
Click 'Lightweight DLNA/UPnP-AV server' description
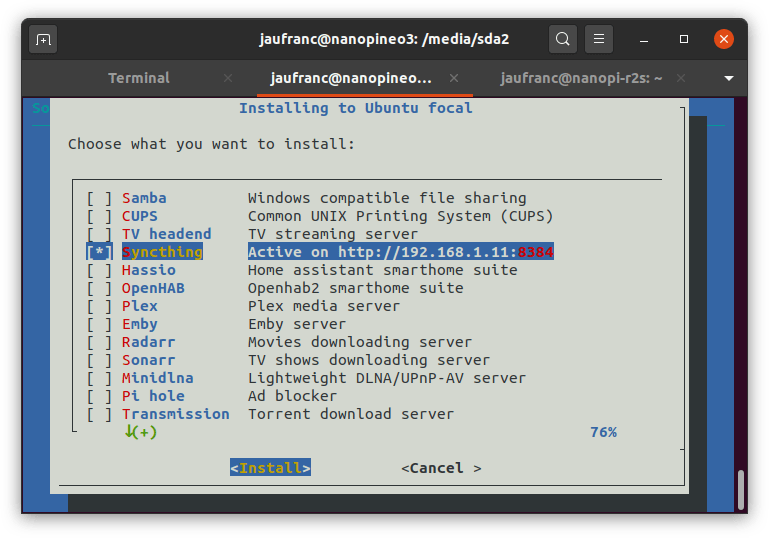pyautogui.click(x=387, y=378)
